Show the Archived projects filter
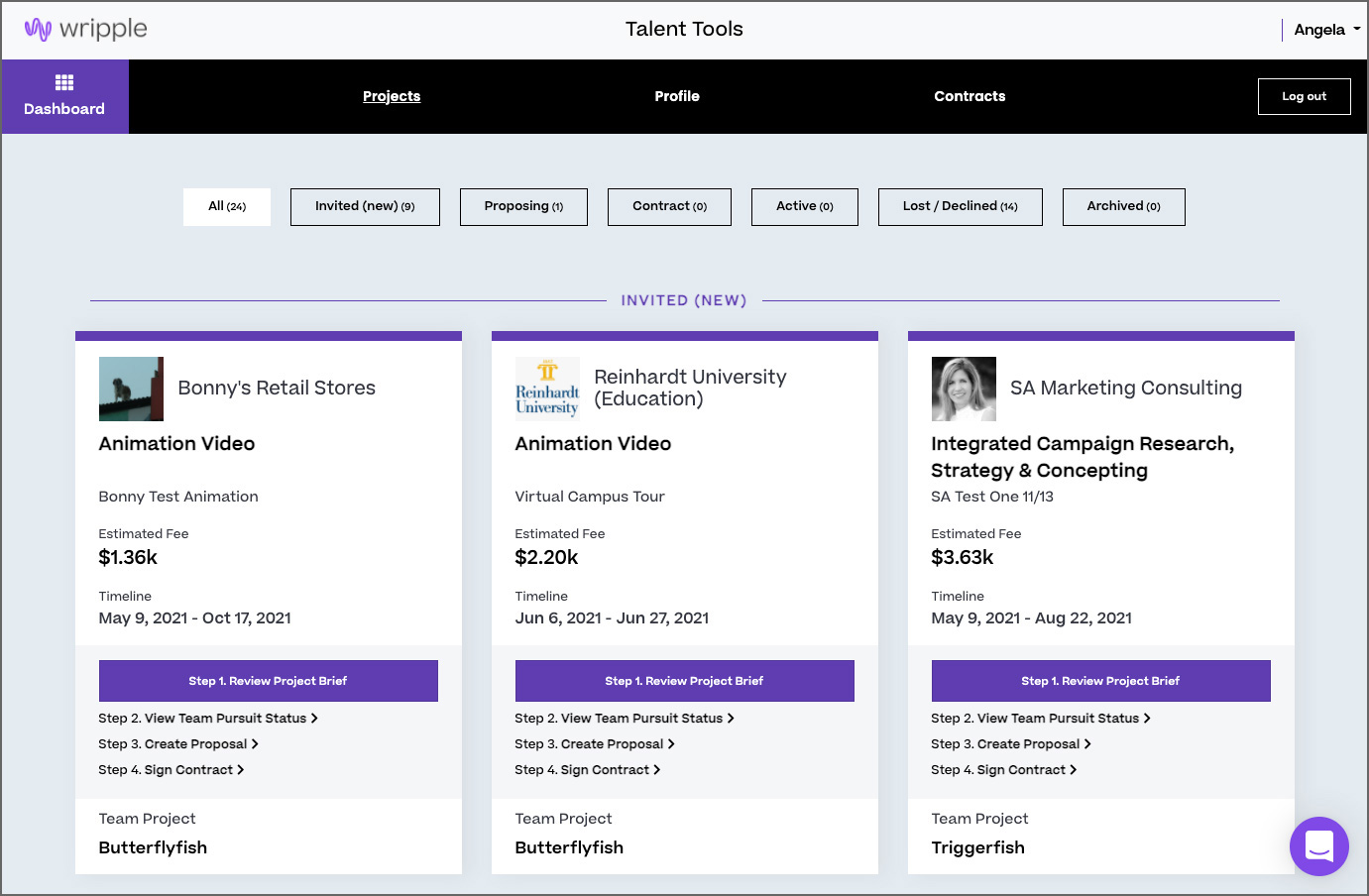Screen dimensions: 1369x896 pos(1123,206)
